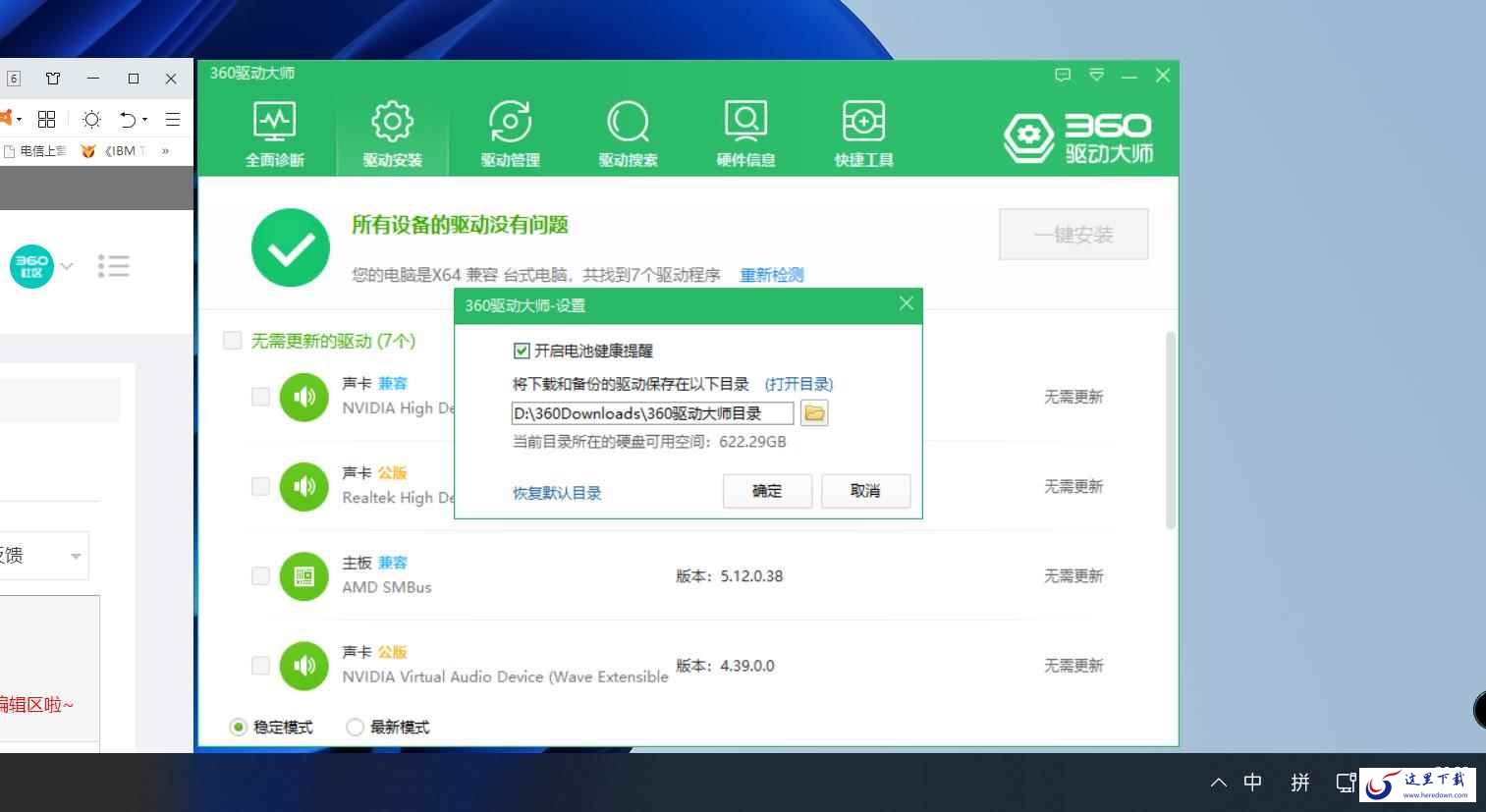
Task: Click the browser tab counter icon showing 6
Action: point(14,79)
